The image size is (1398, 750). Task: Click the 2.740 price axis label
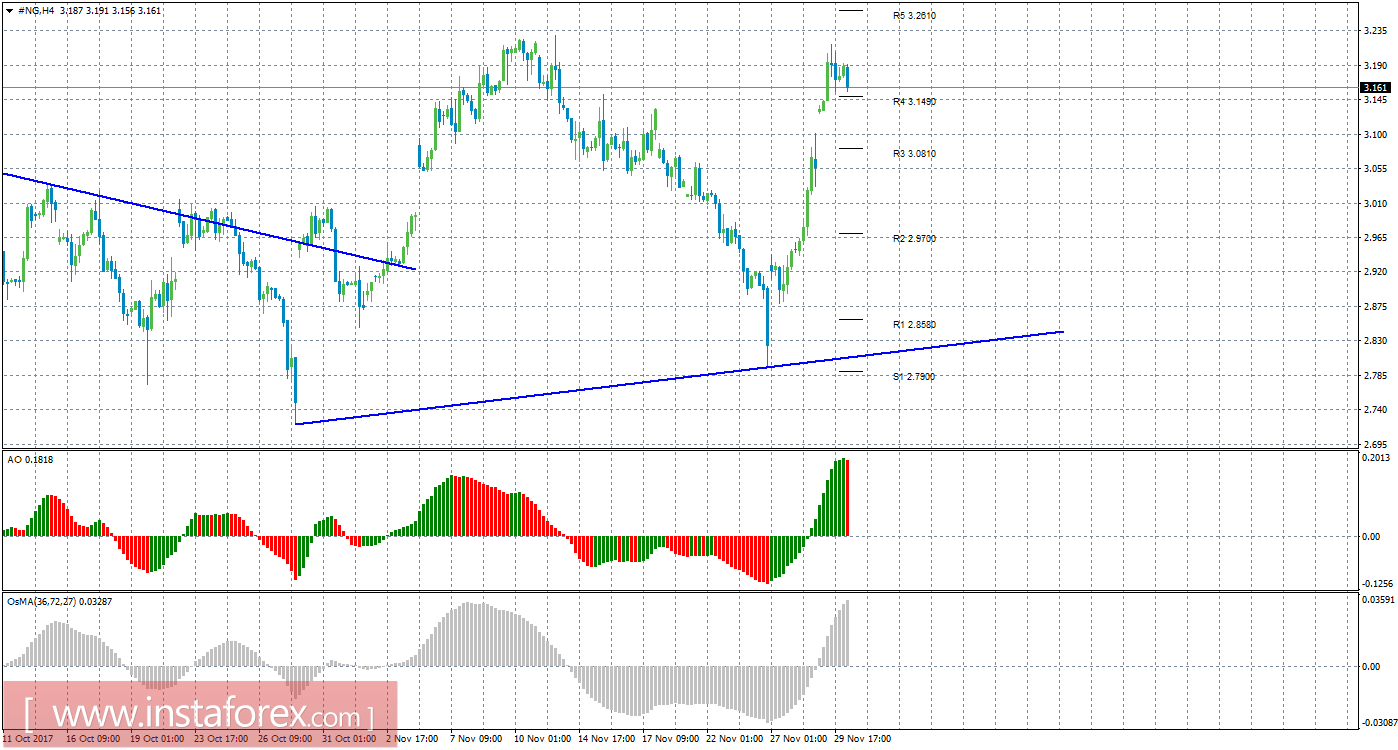1376,410
